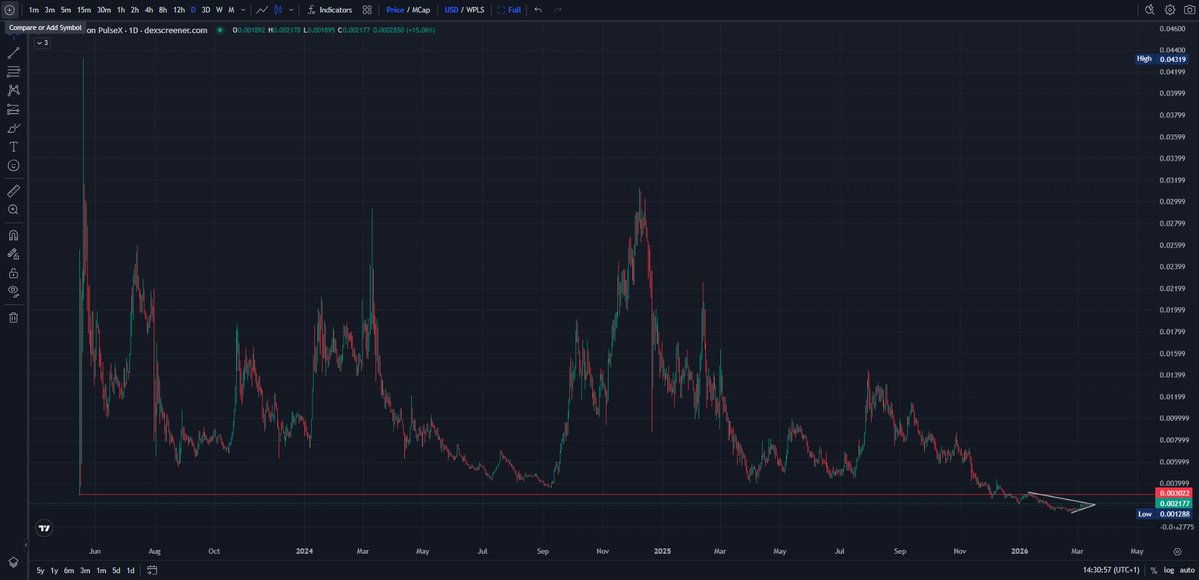
Task: Collapse the drawing toolbar side arrow
Action: click(25, 545)
